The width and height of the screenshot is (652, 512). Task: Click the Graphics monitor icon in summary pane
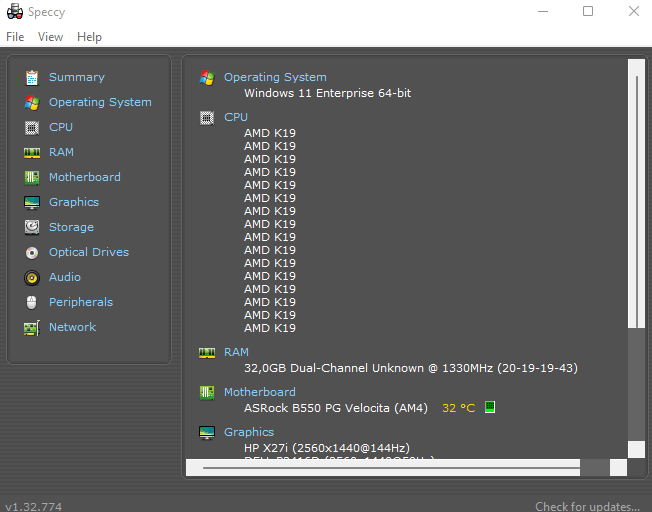pyautogui.click(x=207, y=433)
